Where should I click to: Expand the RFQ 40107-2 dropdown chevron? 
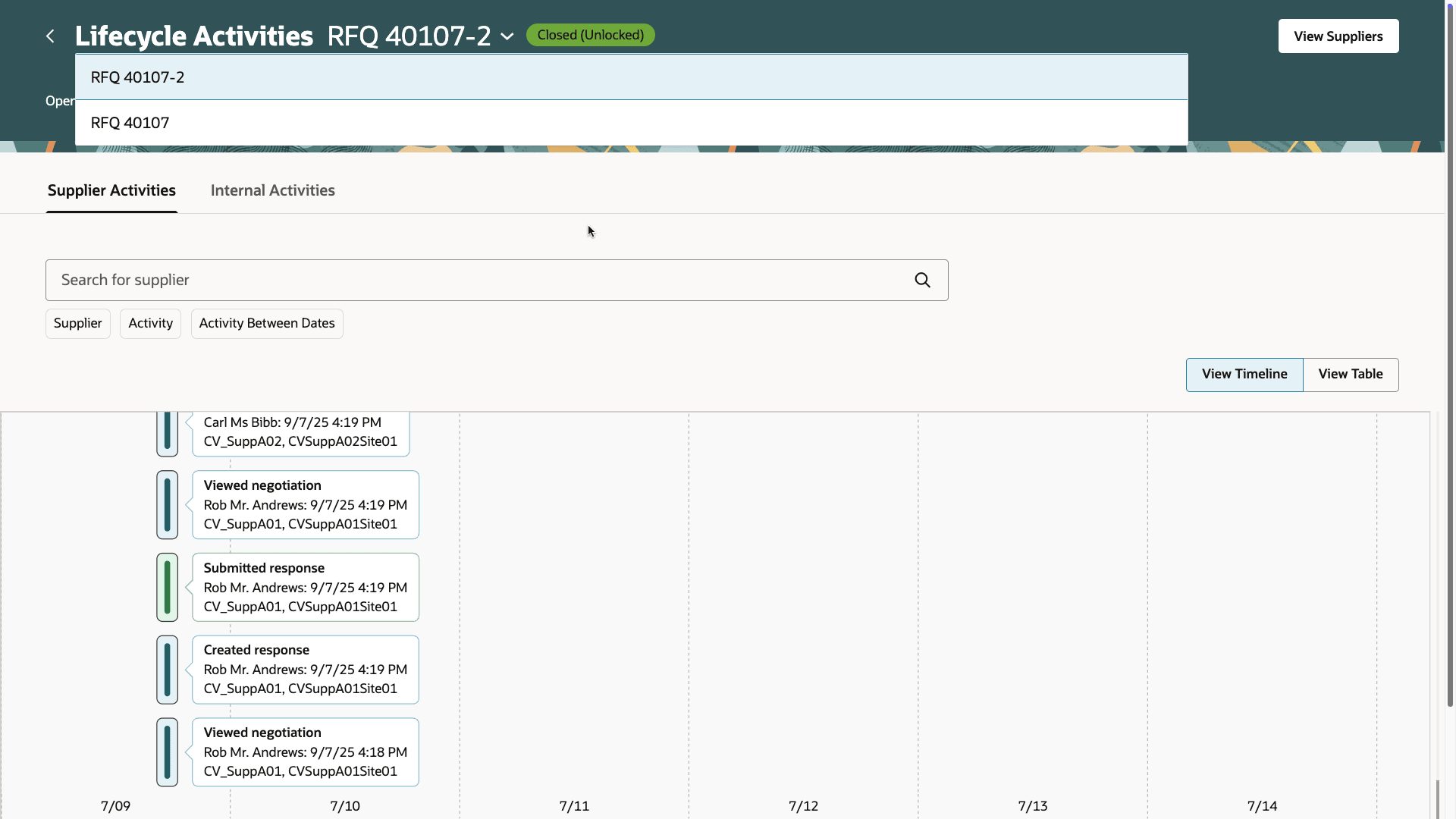pos(507,36)
